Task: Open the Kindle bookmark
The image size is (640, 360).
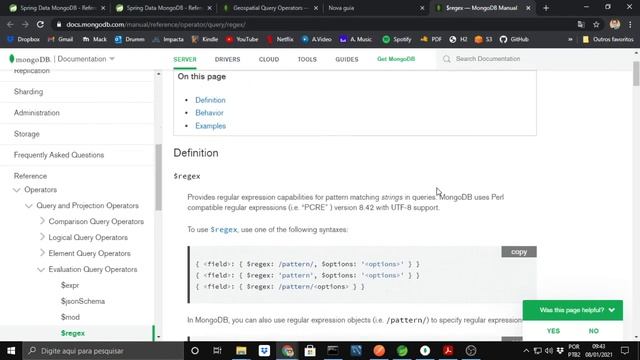Action: 205,39
